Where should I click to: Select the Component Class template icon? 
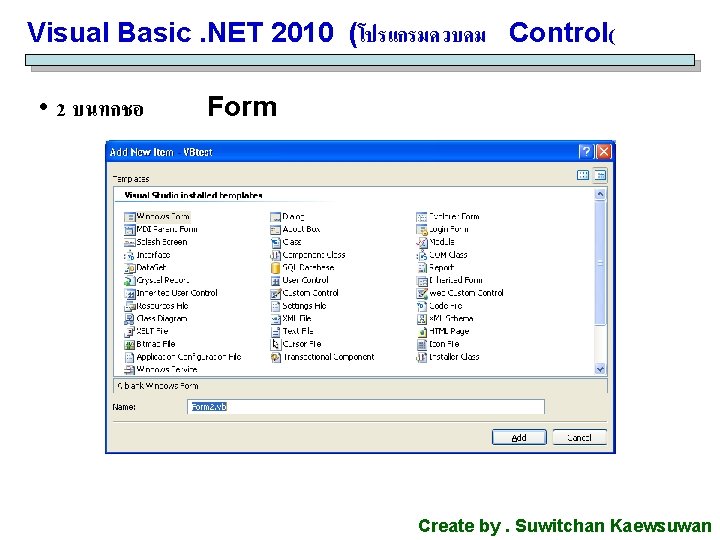tap(276, 255)
